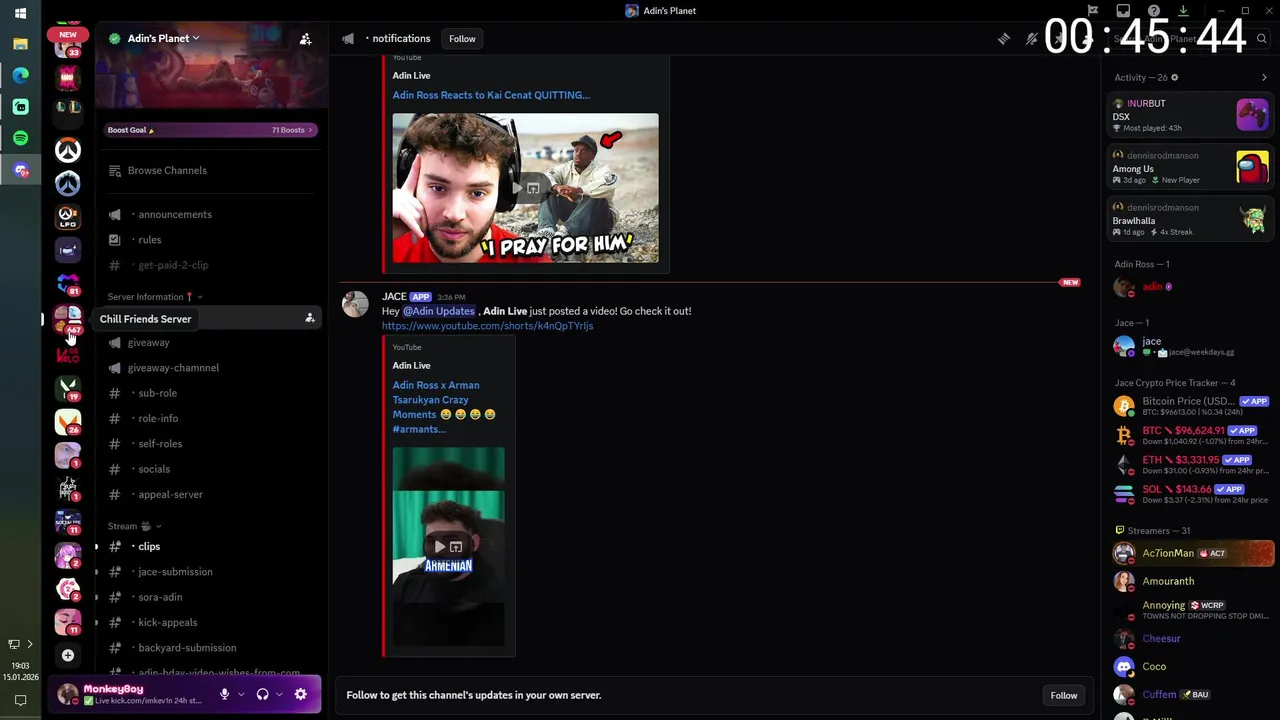This screenshot has height=720, width=1280.
Task: Open the Threads icon in header
Action: pyautogui.click(x=1004, y=39)
